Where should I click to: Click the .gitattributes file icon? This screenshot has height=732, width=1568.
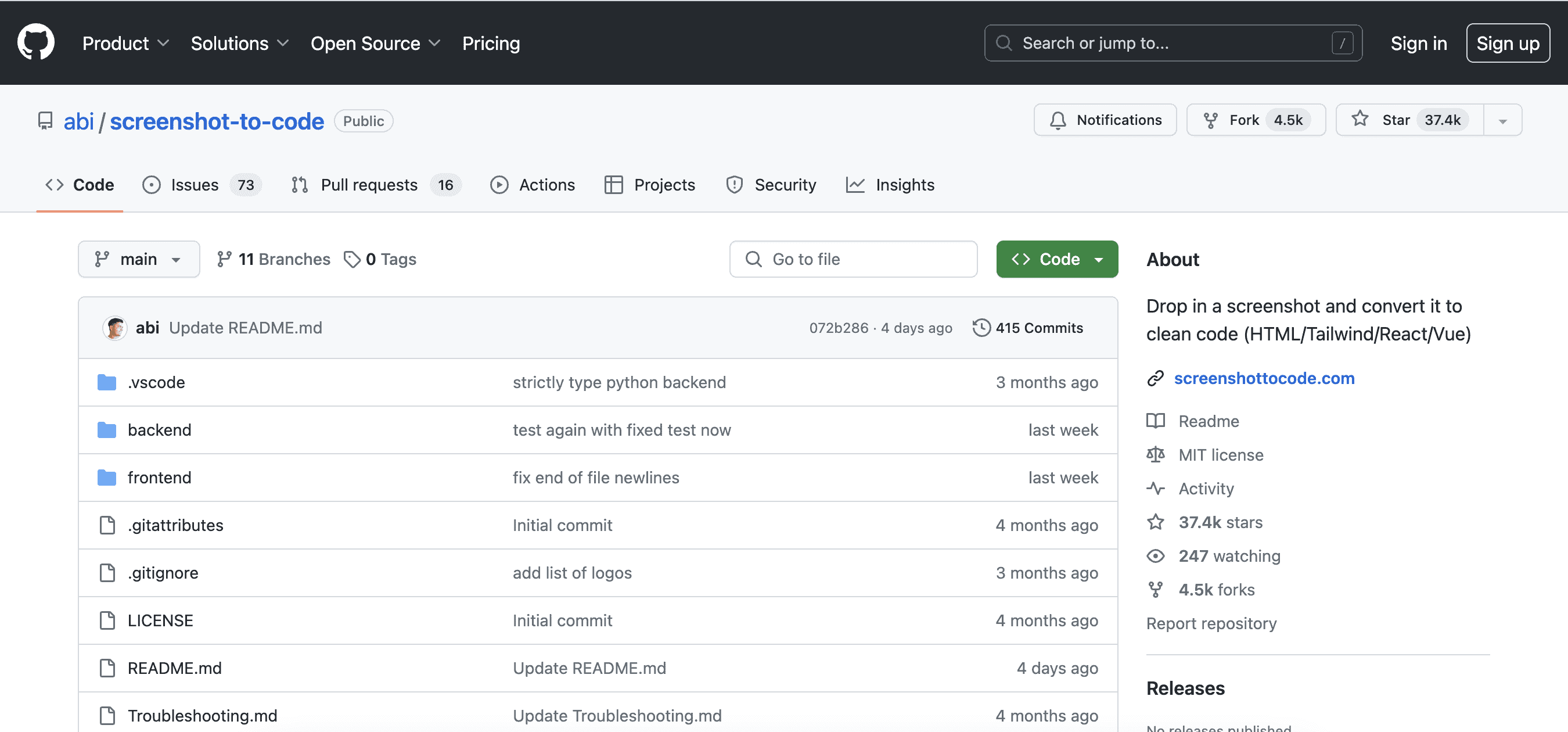click(107, 525)
